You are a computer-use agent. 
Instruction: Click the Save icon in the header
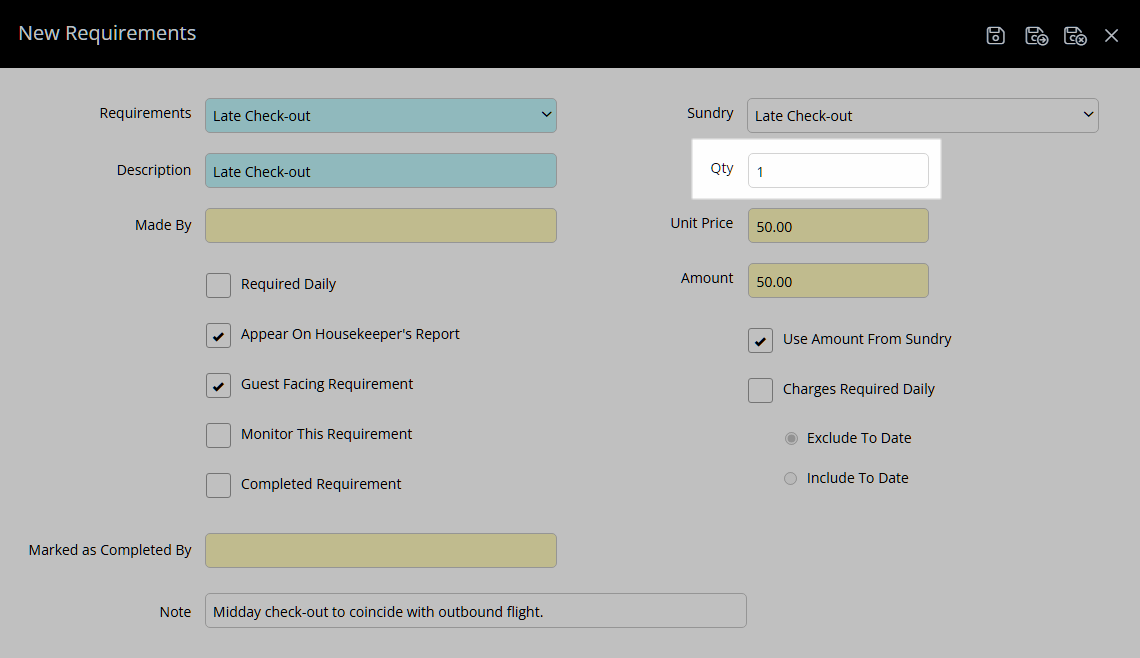pos(995,35)
